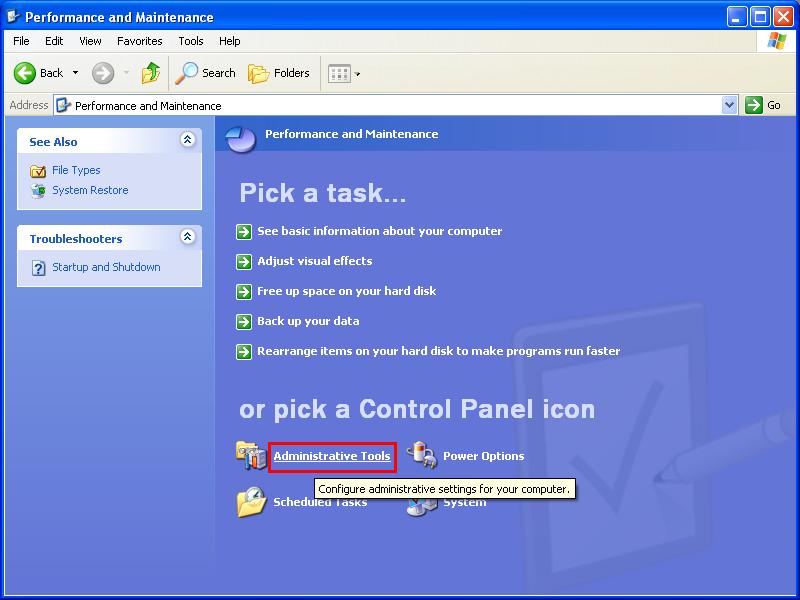
Task: Open the Administrative Tools link
Action: point(332,456)
